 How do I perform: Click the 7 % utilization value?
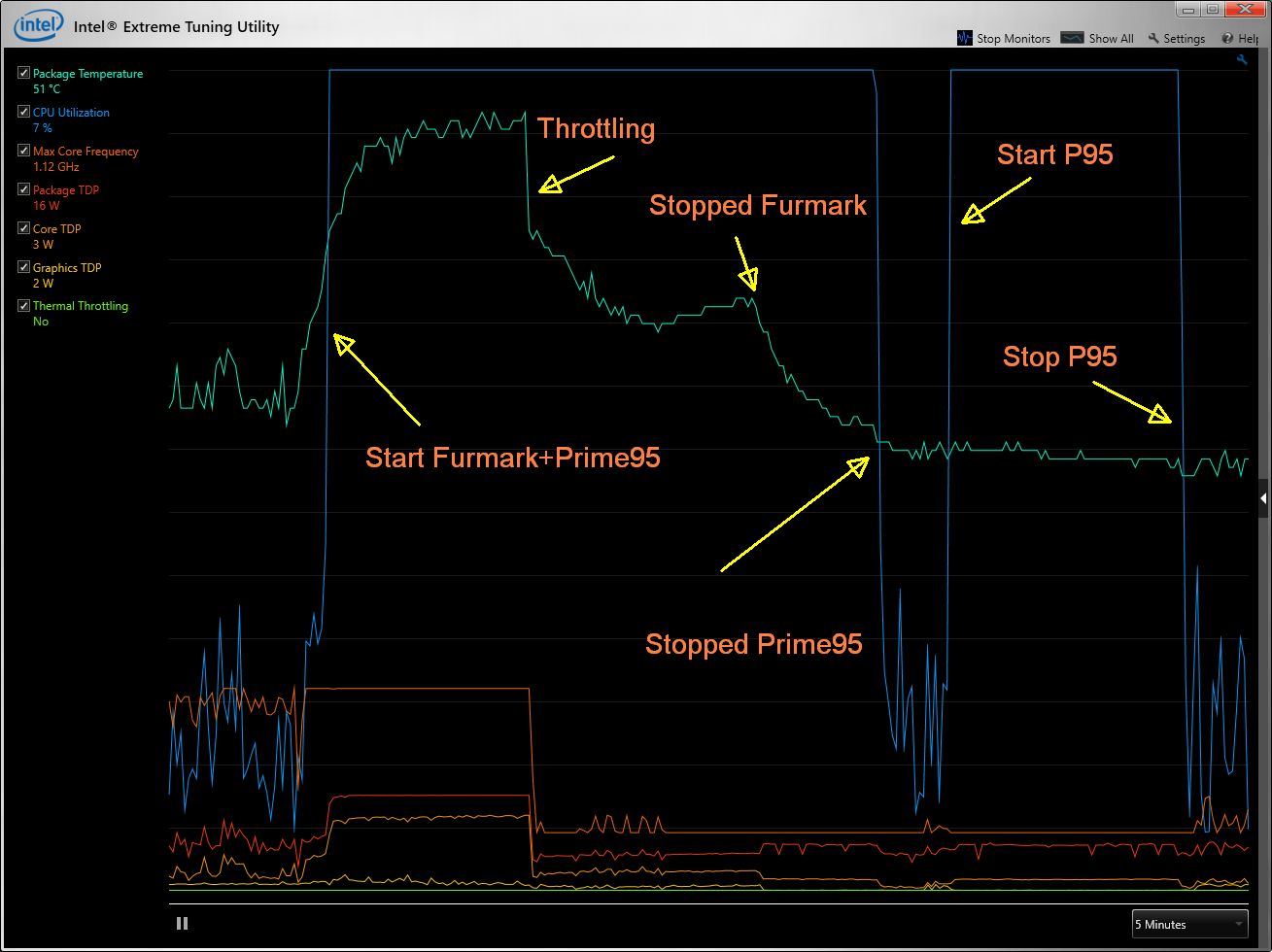coord(43,128)
